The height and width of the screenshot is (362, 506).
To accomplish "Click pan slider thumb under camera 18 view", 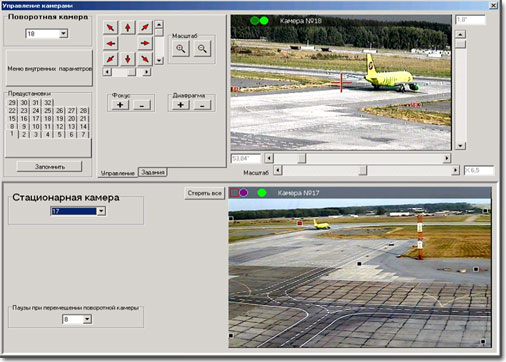I will pos(302,158).
